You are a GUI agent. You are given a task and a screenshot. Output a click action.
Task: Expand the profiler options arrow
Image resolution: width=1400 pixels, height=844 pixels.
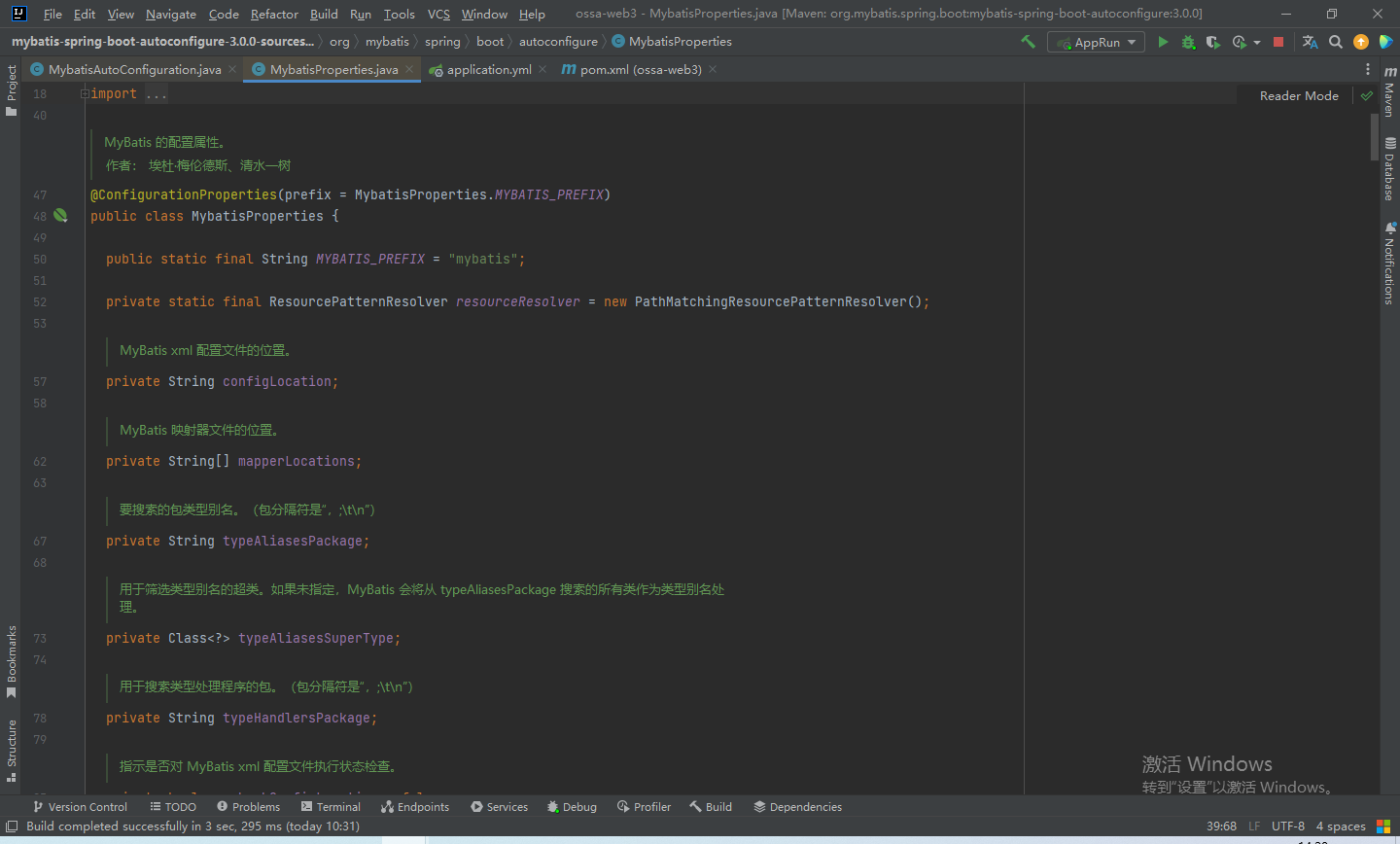click(1257, 43)
